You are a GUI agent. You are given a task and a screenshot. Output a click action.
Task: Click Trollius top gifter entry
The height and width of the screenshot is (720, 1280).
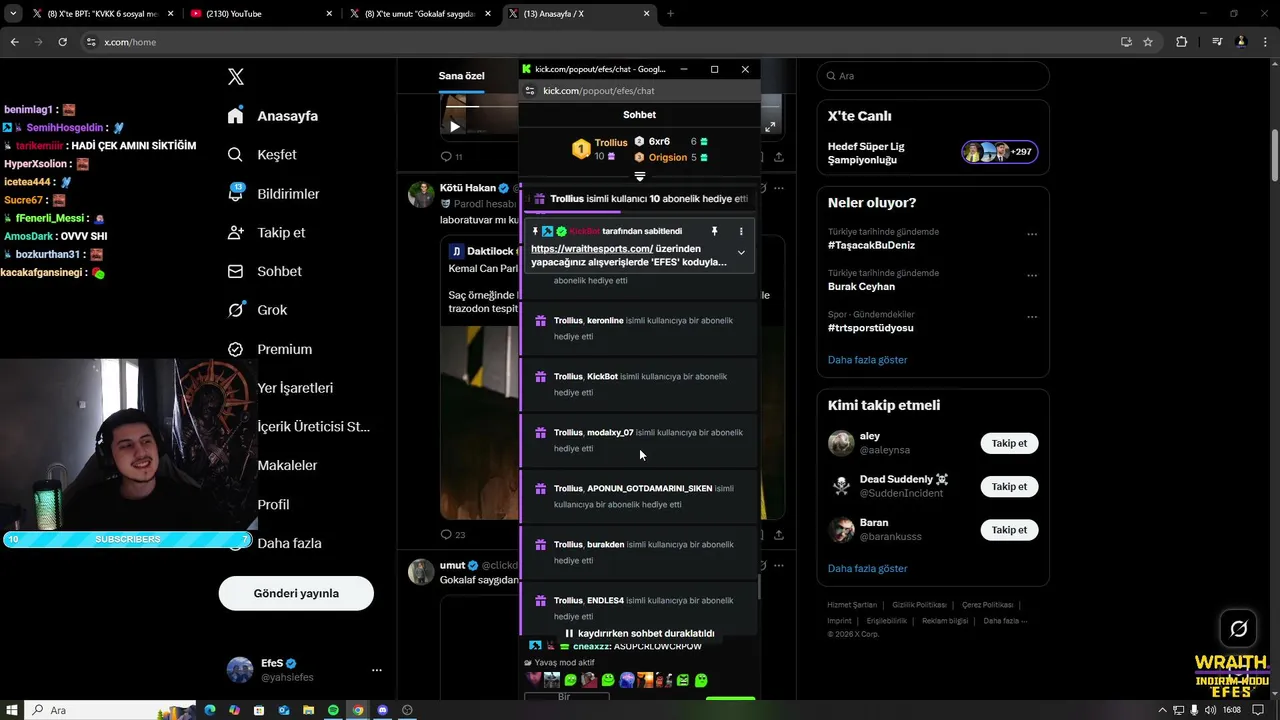tap(600, 149)
